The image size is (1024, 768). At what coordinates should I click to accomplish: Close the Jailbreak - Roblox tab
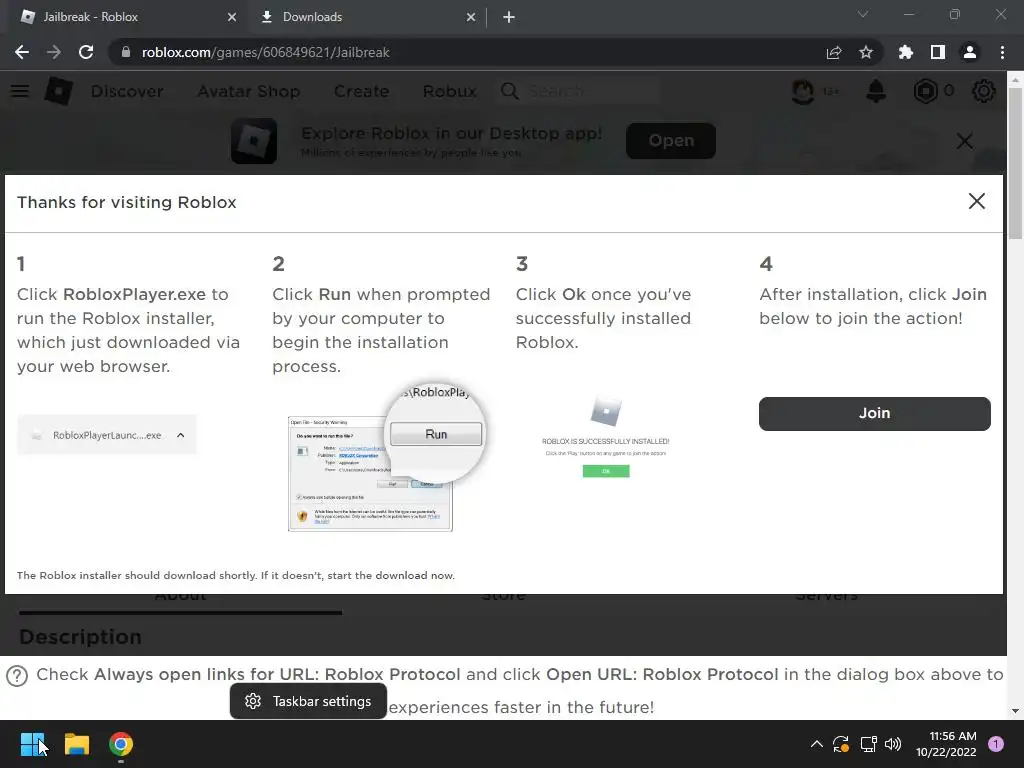point(232,18)
